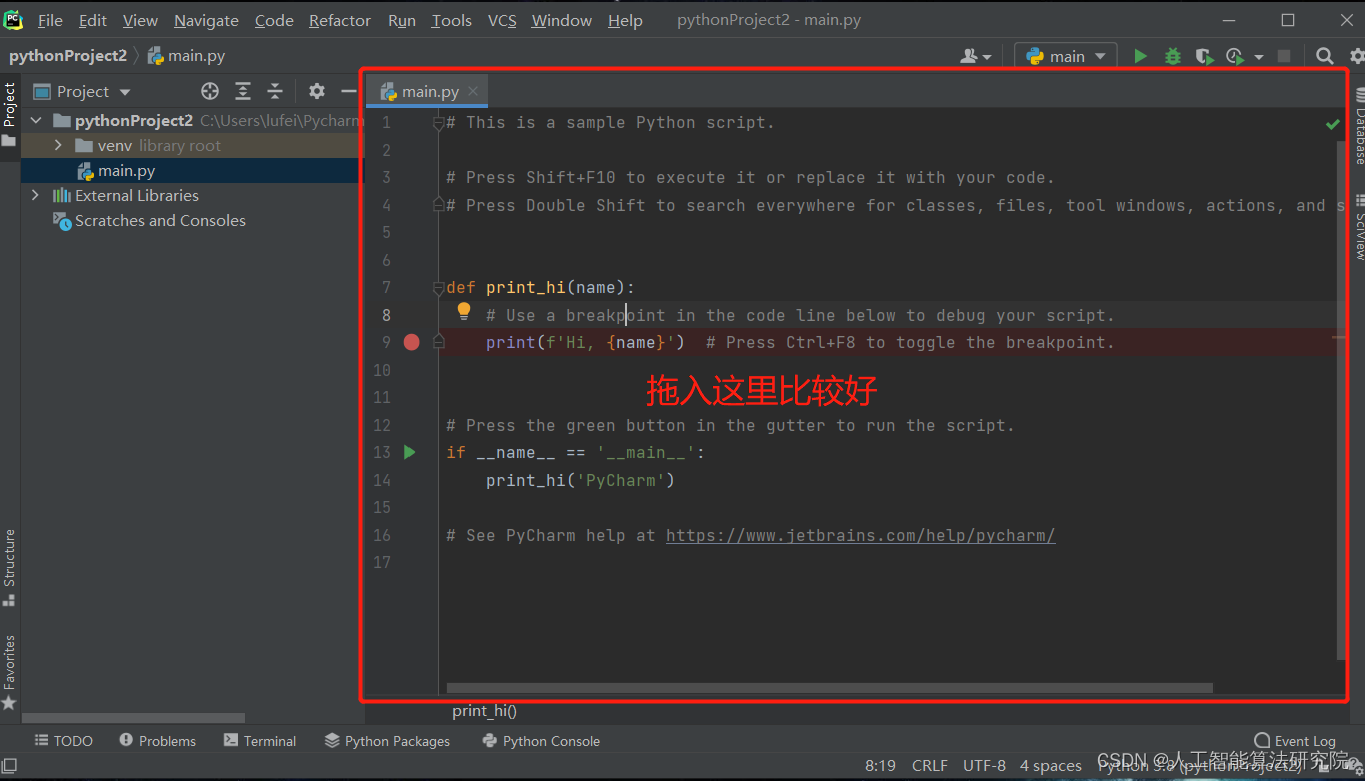The width and height of the screenshot is (1365, 781).
Task: Toggle the Project tool window sidebar button
Action: click(x=9, y=110)
